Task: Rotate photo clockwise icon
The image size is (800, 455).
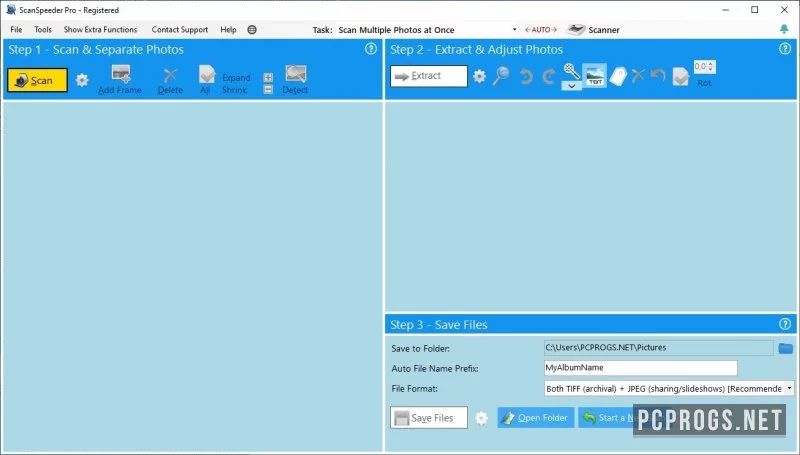Action: [x=548, y=77]
